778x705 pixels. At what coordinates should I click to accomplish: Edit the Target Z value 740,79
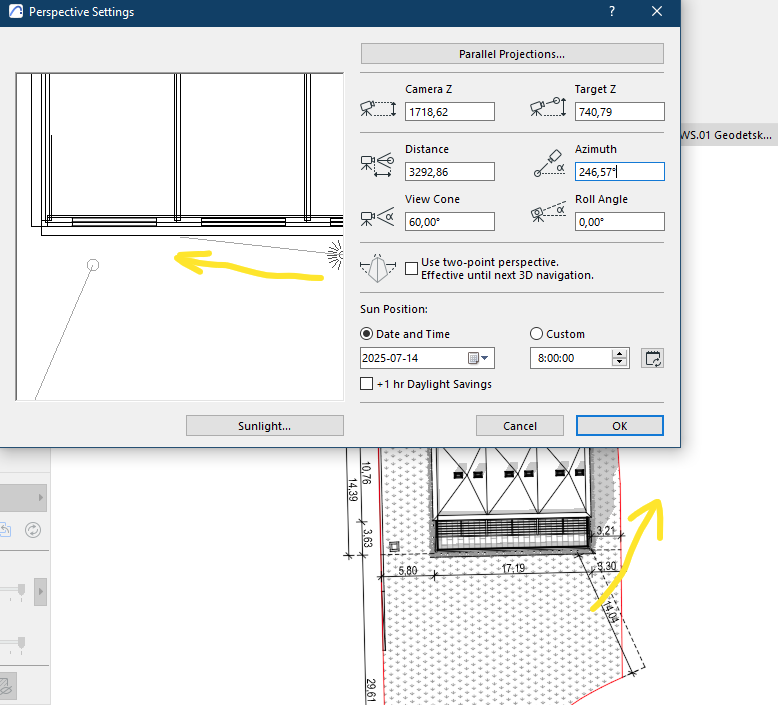click(619, 112)
